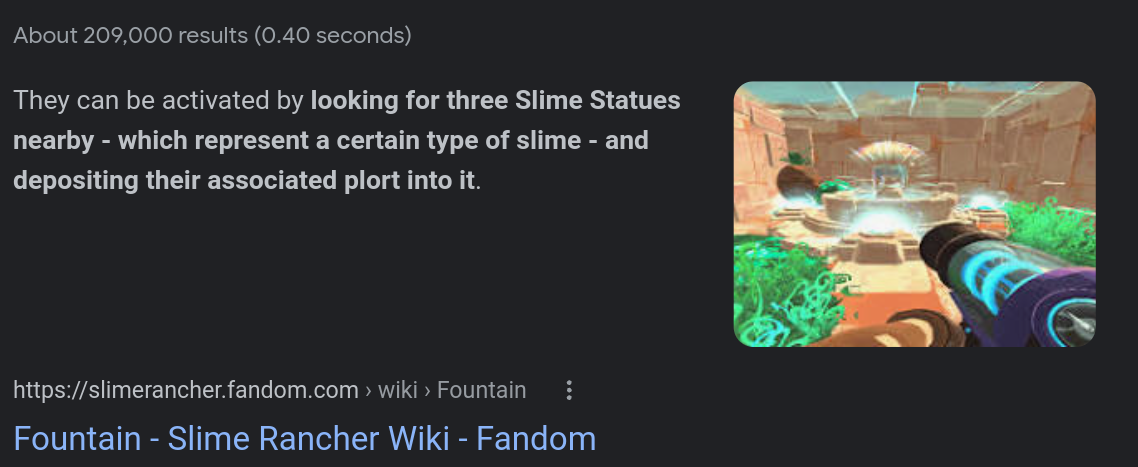Click the Fountain - Slime Rancher Wiki link
1138x467 pixels.
304,438
